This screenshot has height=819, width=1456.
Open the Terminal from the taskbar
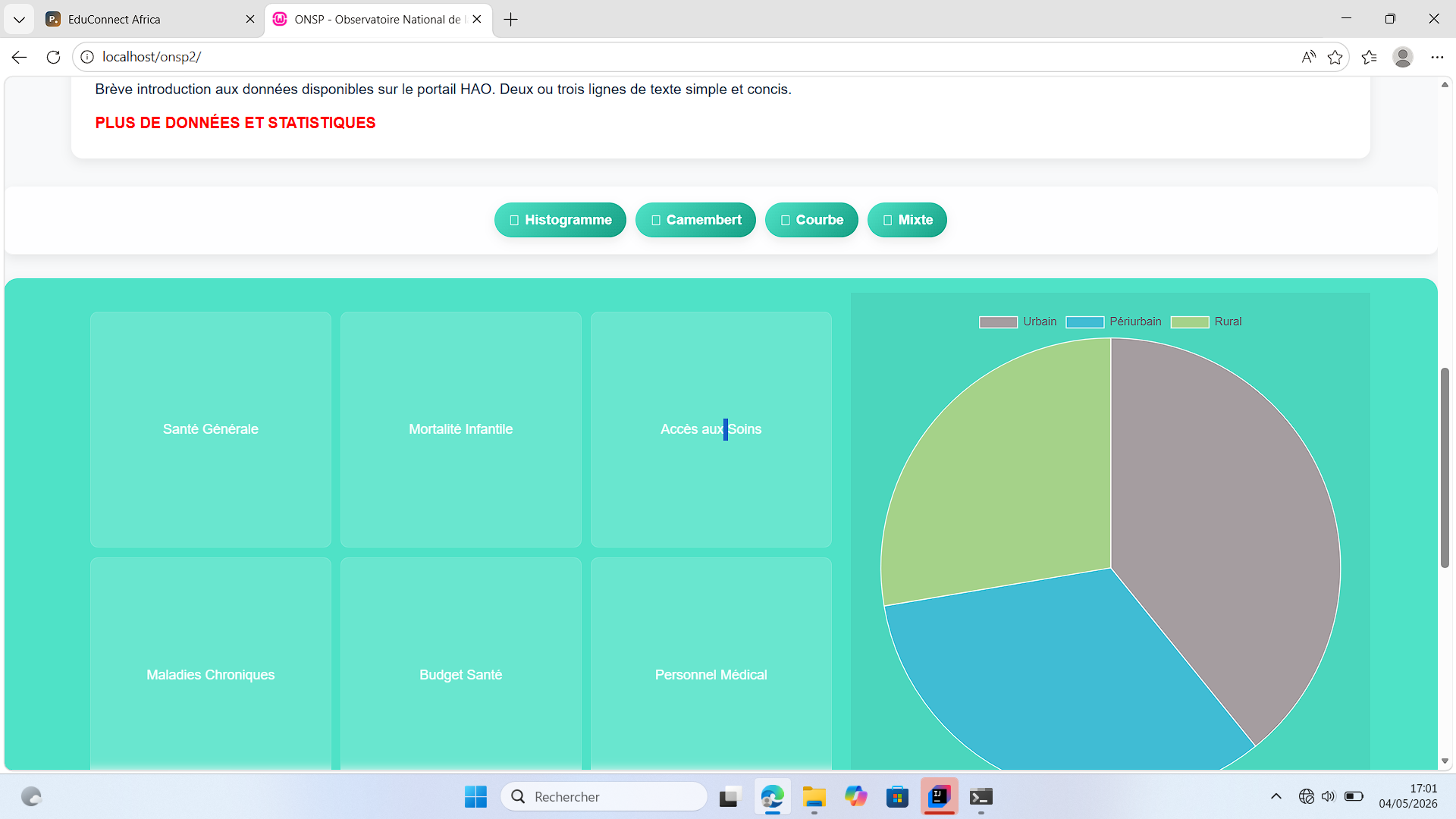point(981,797)
